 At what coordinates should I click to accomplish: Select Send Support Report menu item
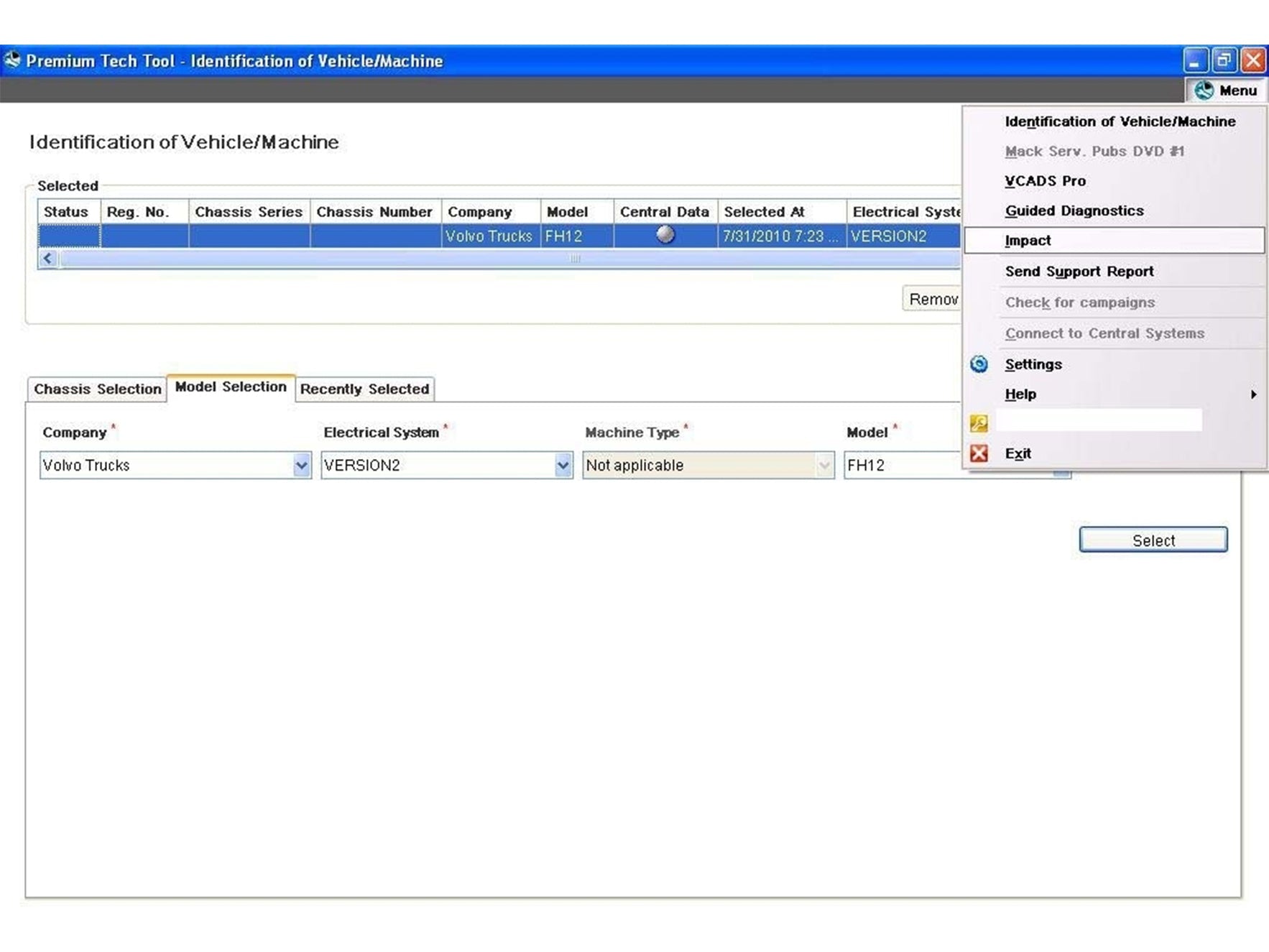[x=1079, y=272]
